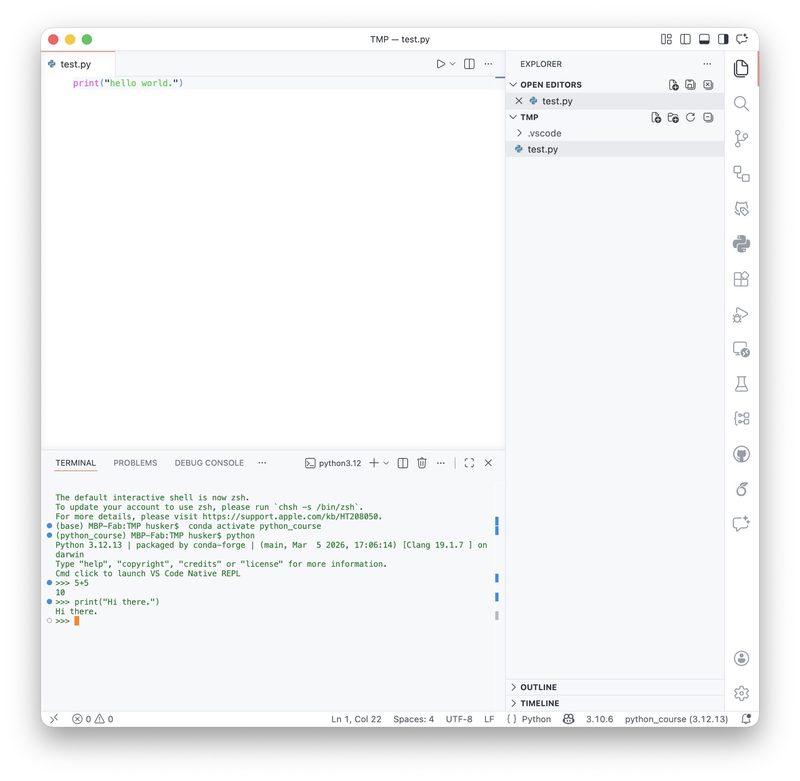Run the Python file with play button
The width and height of the screenshot is (800, 781).
tap(440, 64)
